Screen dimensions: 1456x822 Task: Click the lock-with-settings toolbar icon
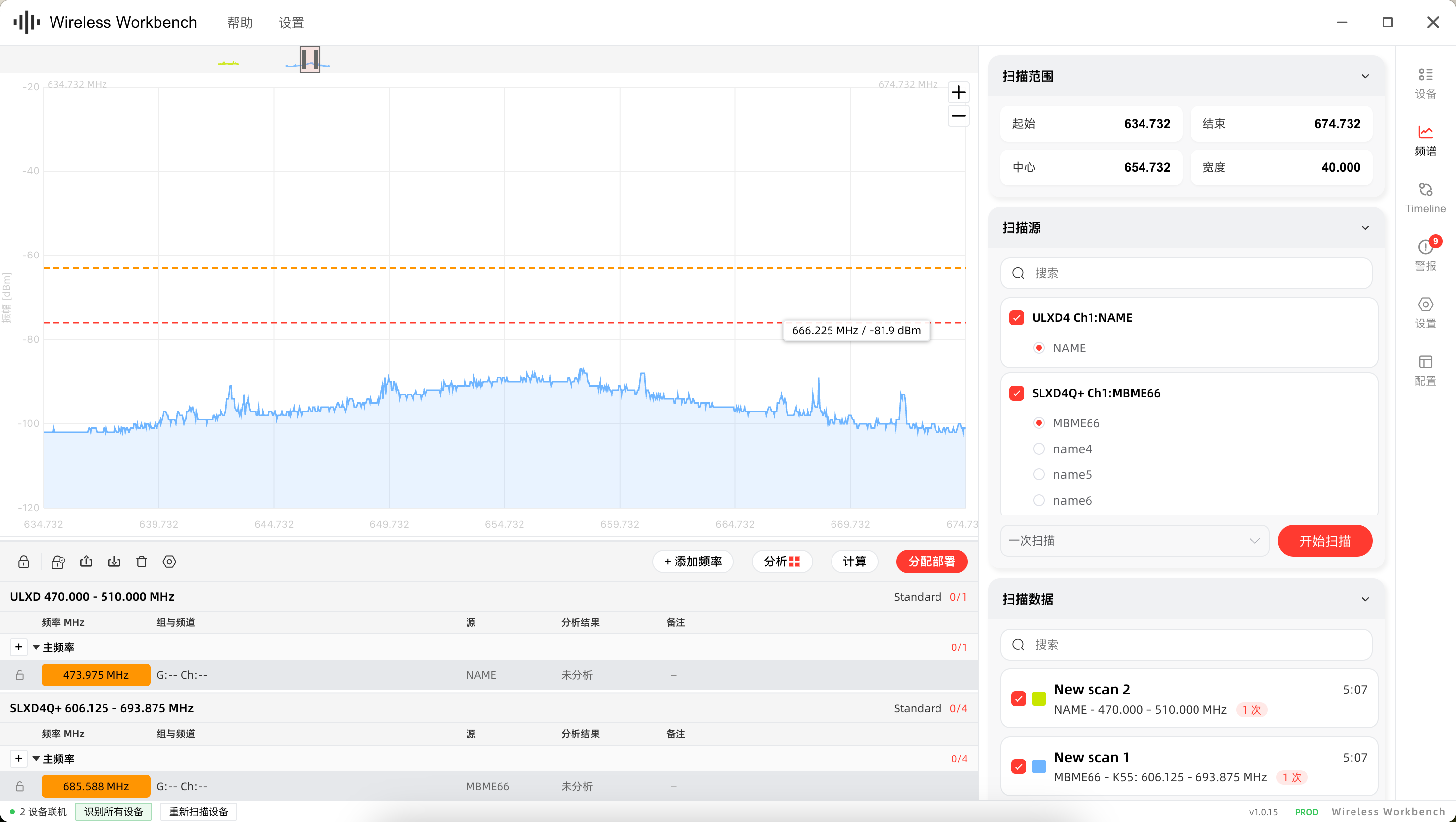point(57,562)
